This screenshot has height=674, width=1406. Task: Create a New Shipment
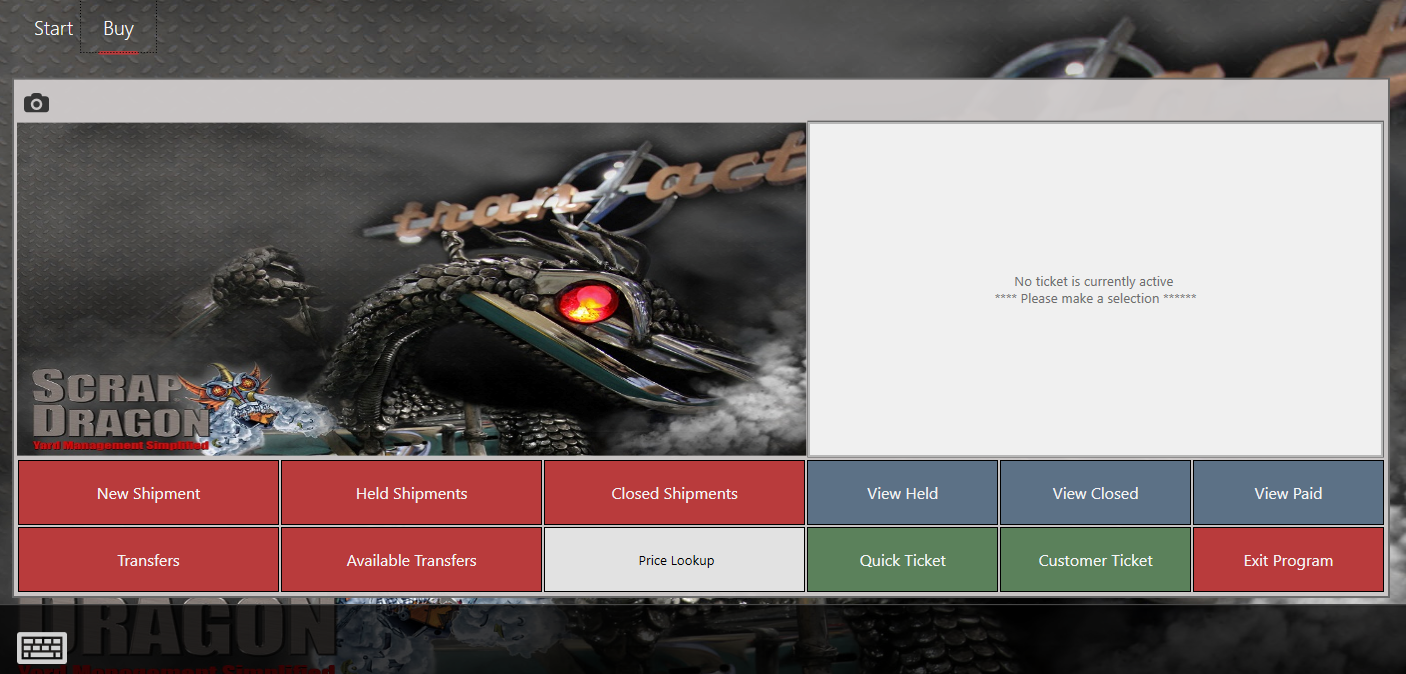click(x=148, y=493)
